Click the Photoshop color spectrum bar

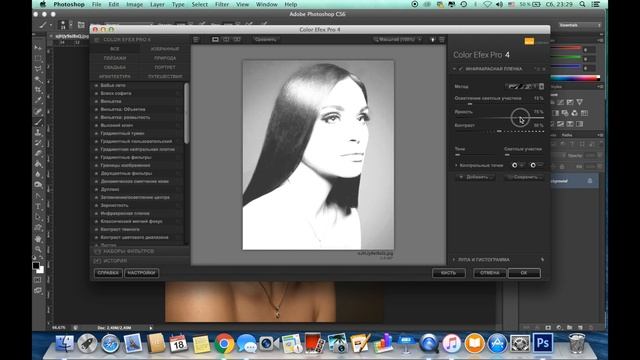(576, 78)
